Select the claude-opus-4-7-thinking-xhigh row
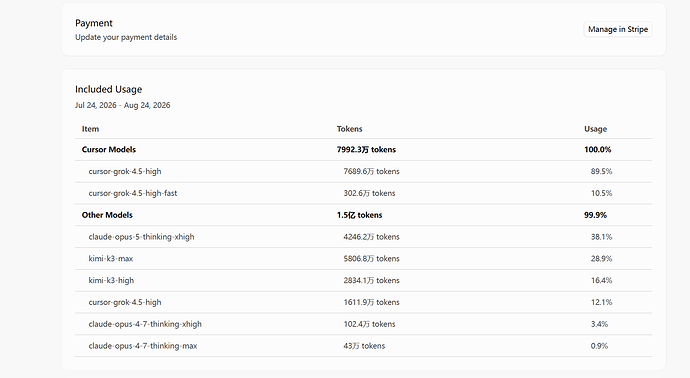The image size is (690, 378). [363, 324]
